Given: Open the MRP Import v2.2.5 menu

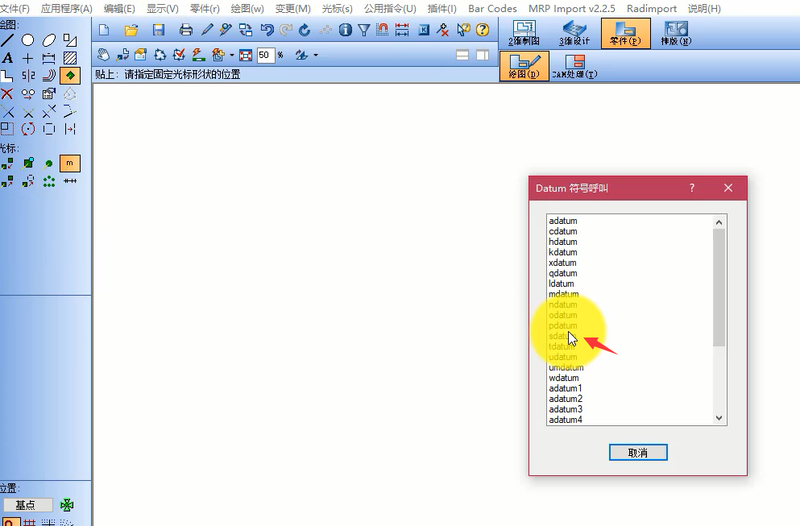Looking at the screenshot, I should coord(571,9).
